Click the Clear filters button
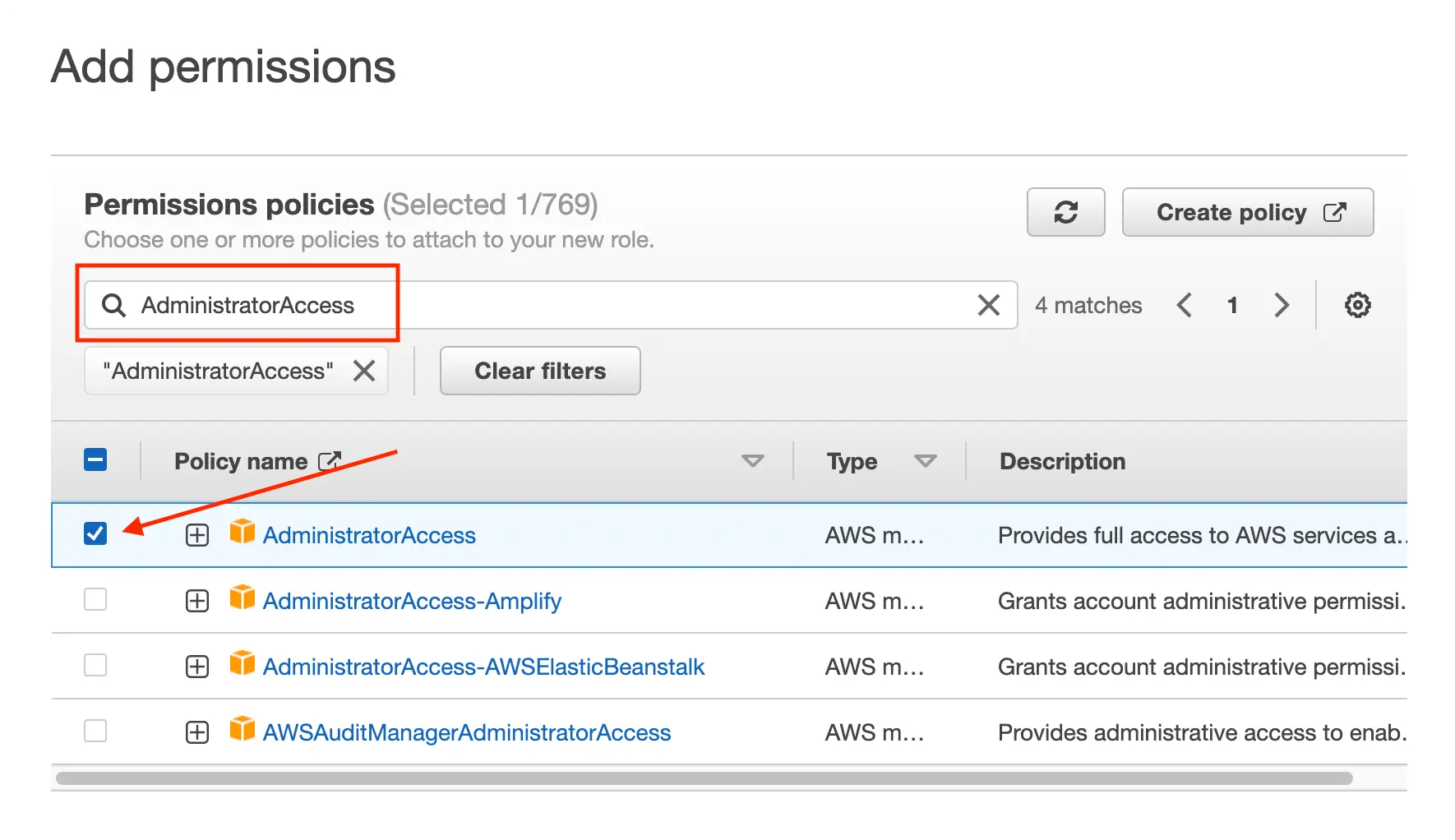Image resolution: width=1455 pixels, height=840 pixels. tap(540, 371)
